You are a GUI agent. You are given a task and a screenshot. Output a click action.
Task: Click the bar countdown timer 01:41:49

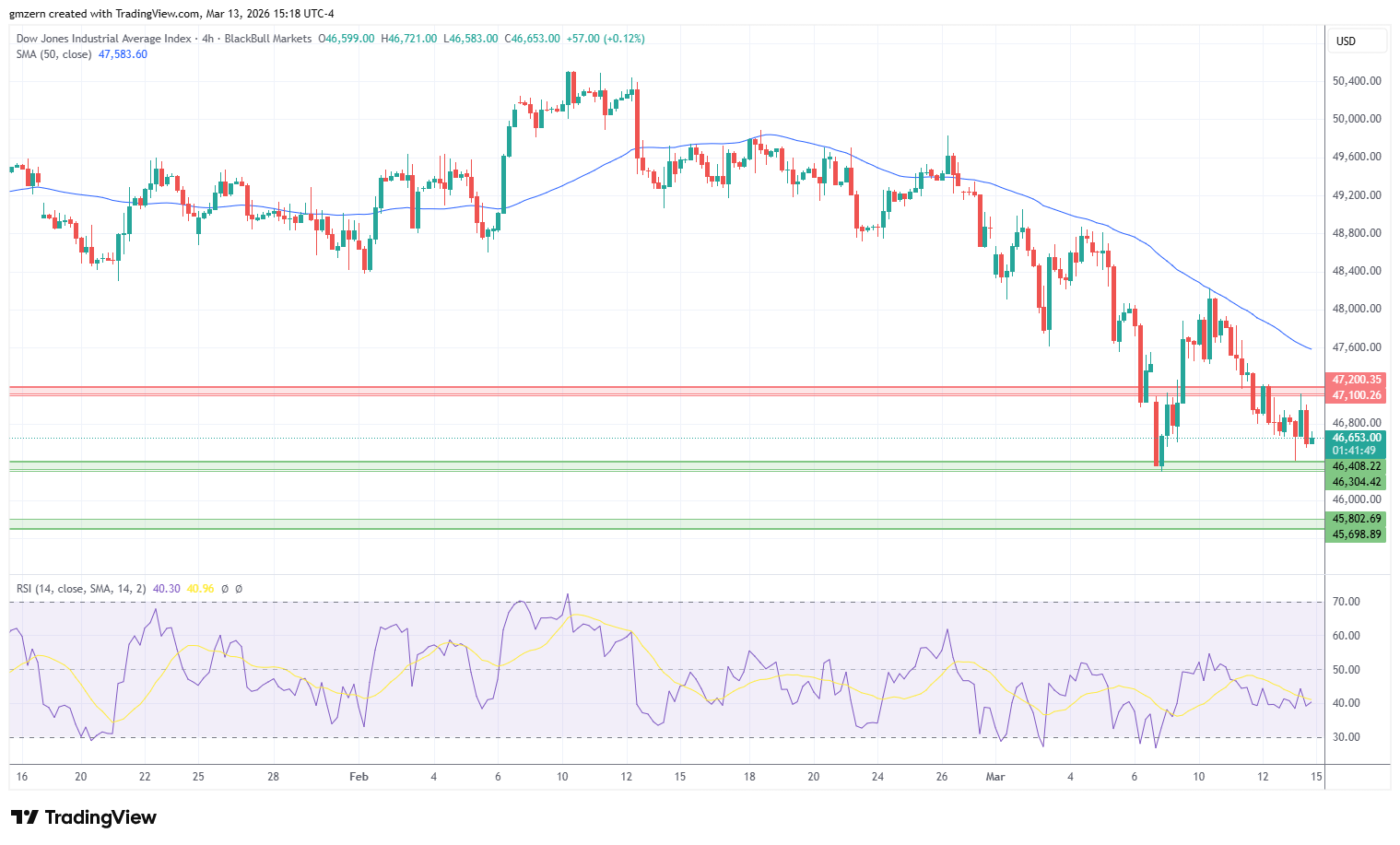pos(1356,451)
